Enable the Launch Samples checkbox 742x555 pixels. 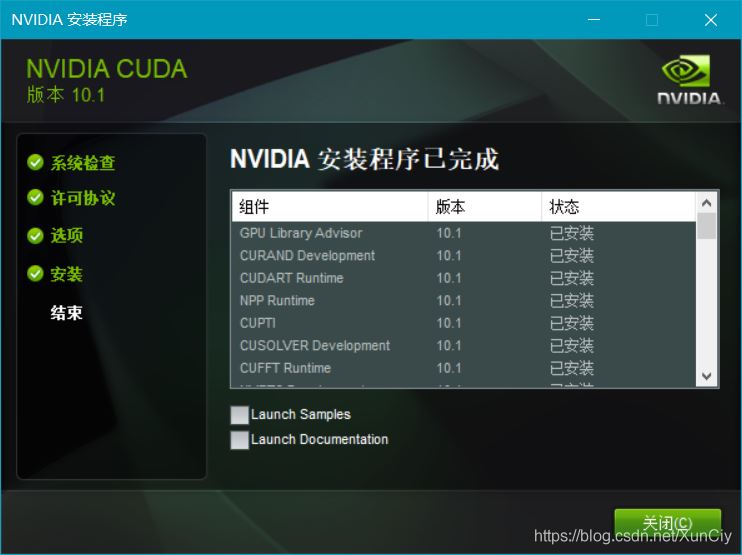[x=239, y=415]
